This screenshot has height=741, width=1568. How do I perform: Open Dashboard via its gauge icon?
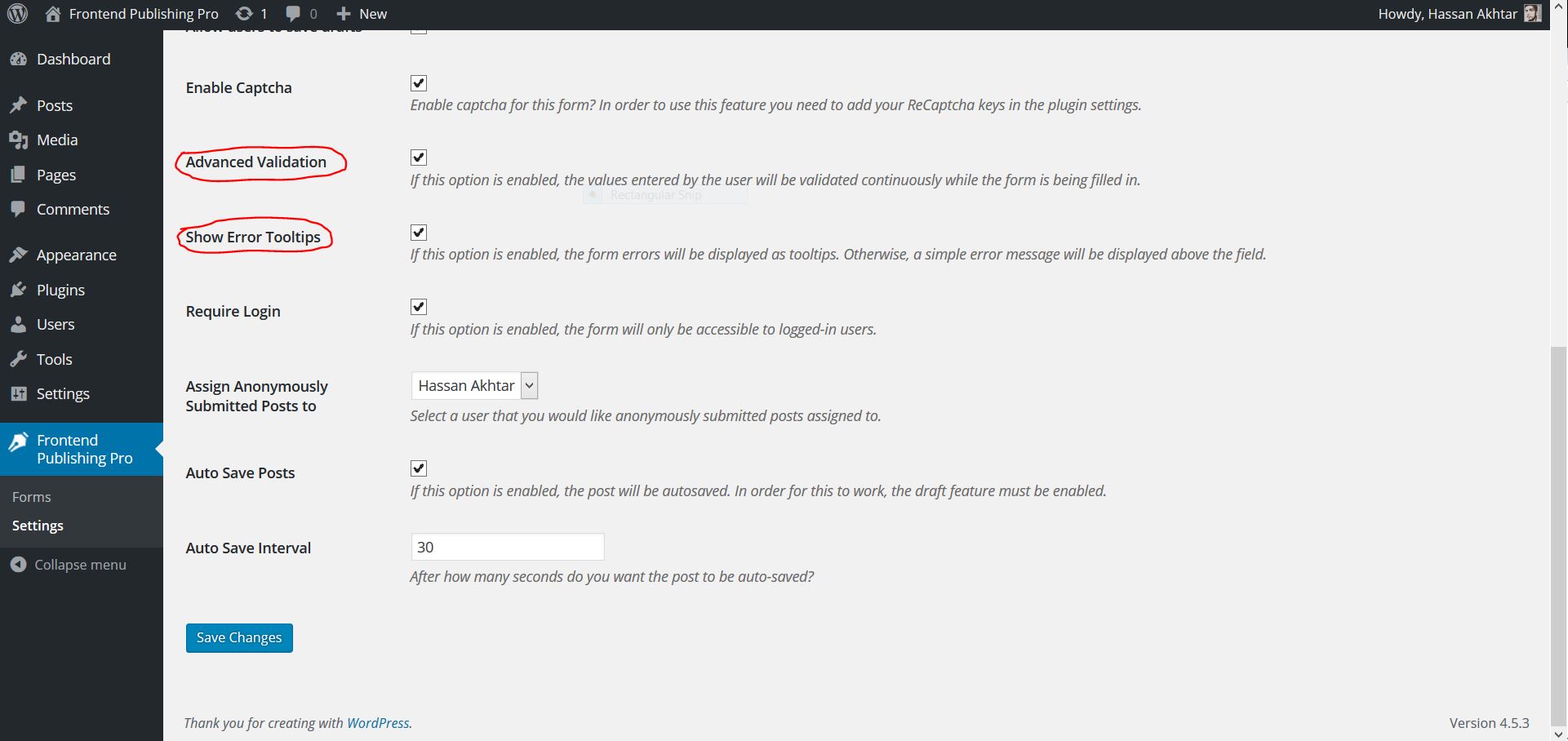coord(20,58)
